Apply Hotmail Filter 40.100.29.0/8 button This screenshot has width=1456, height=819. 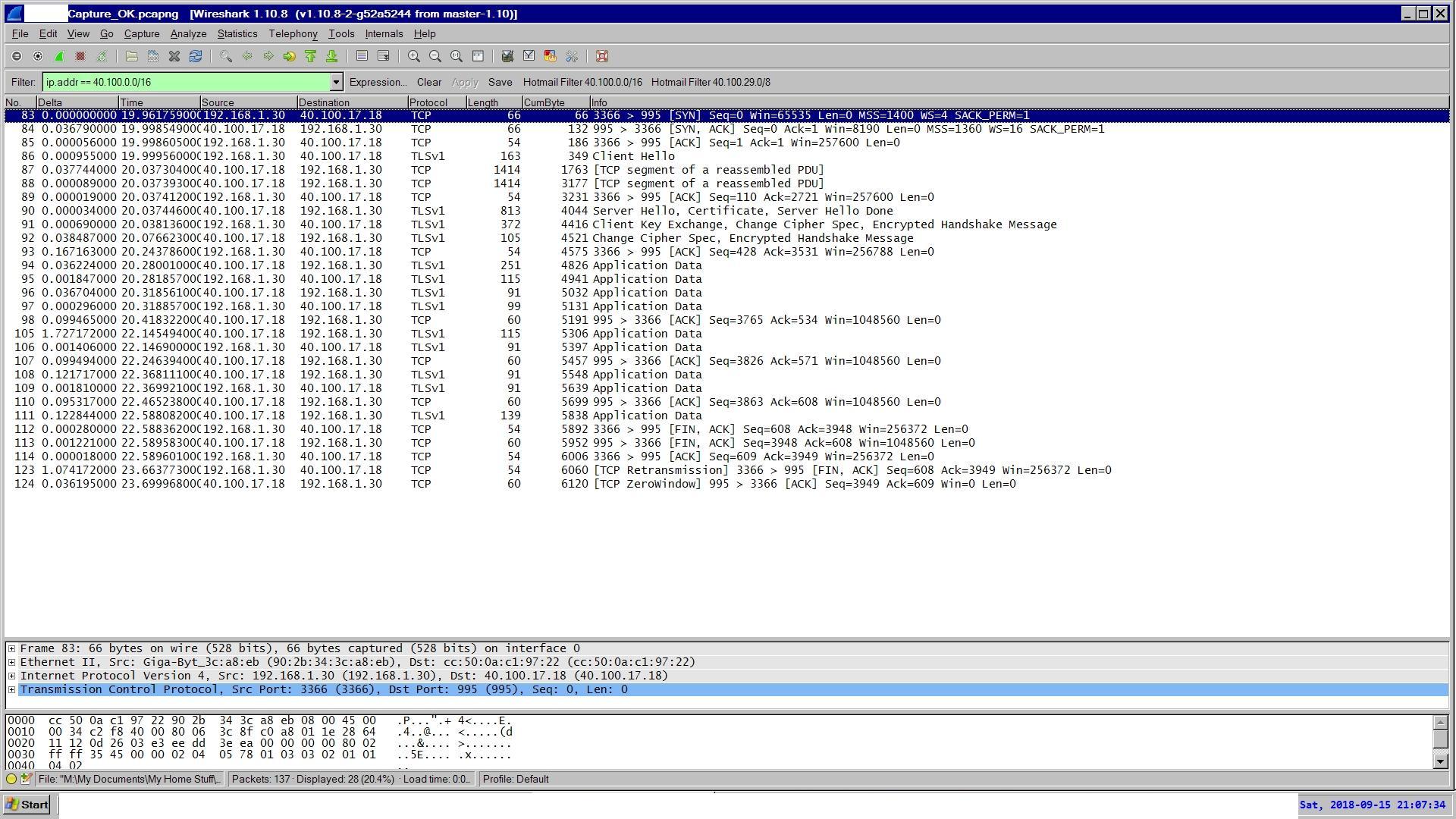710,82
